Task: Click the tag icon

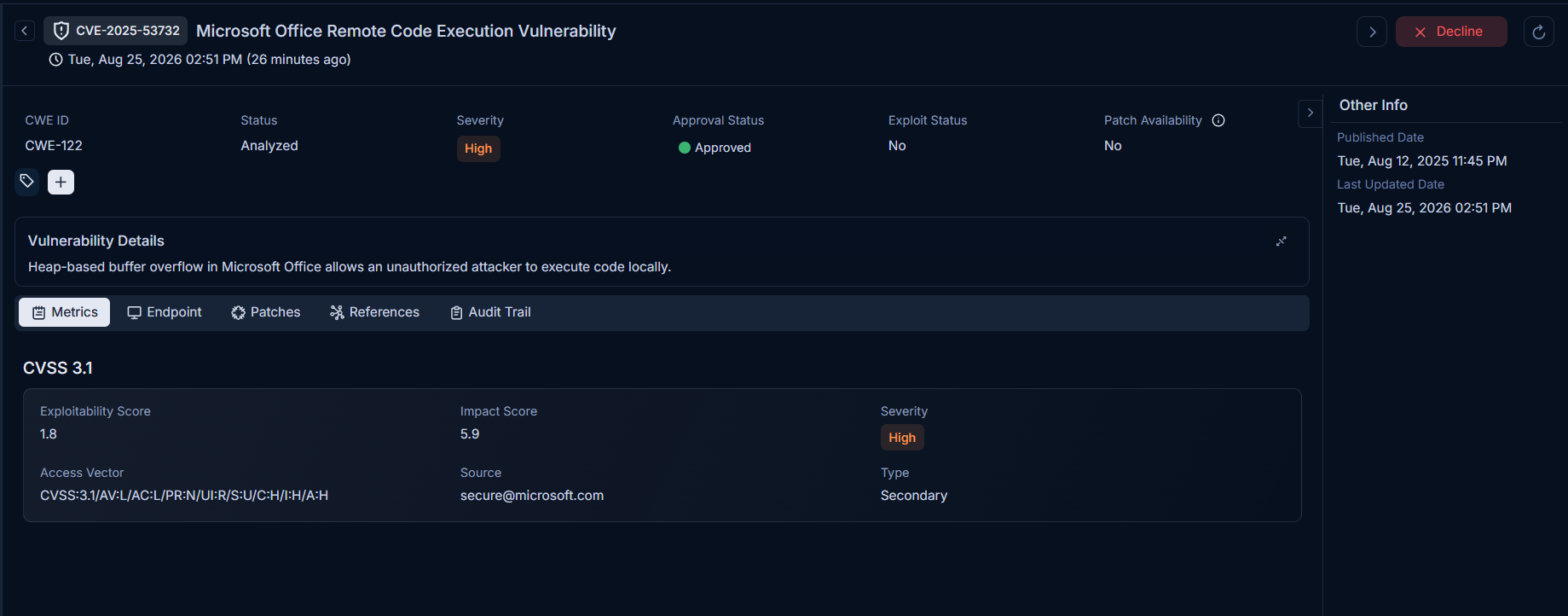Action: click(x=27, y=182)
